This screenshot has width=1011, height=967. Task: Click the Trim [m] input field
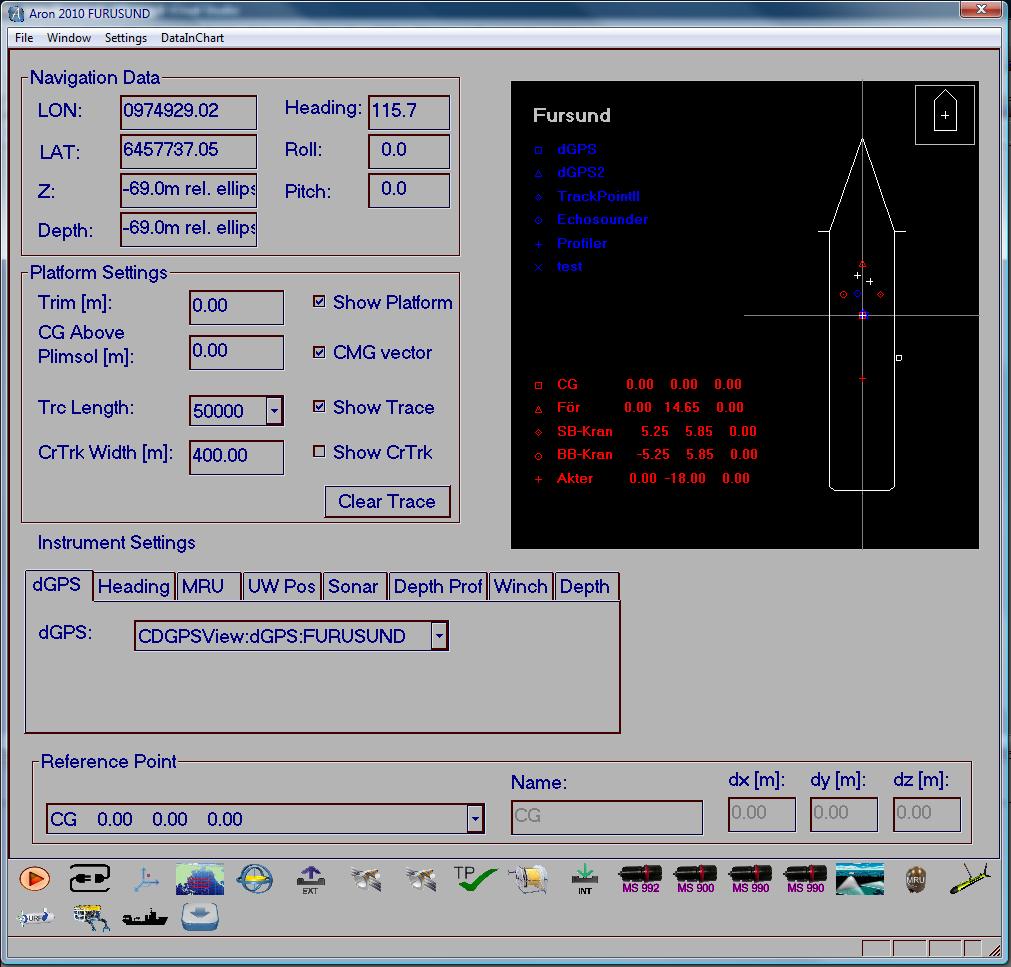tap(237, 307)
